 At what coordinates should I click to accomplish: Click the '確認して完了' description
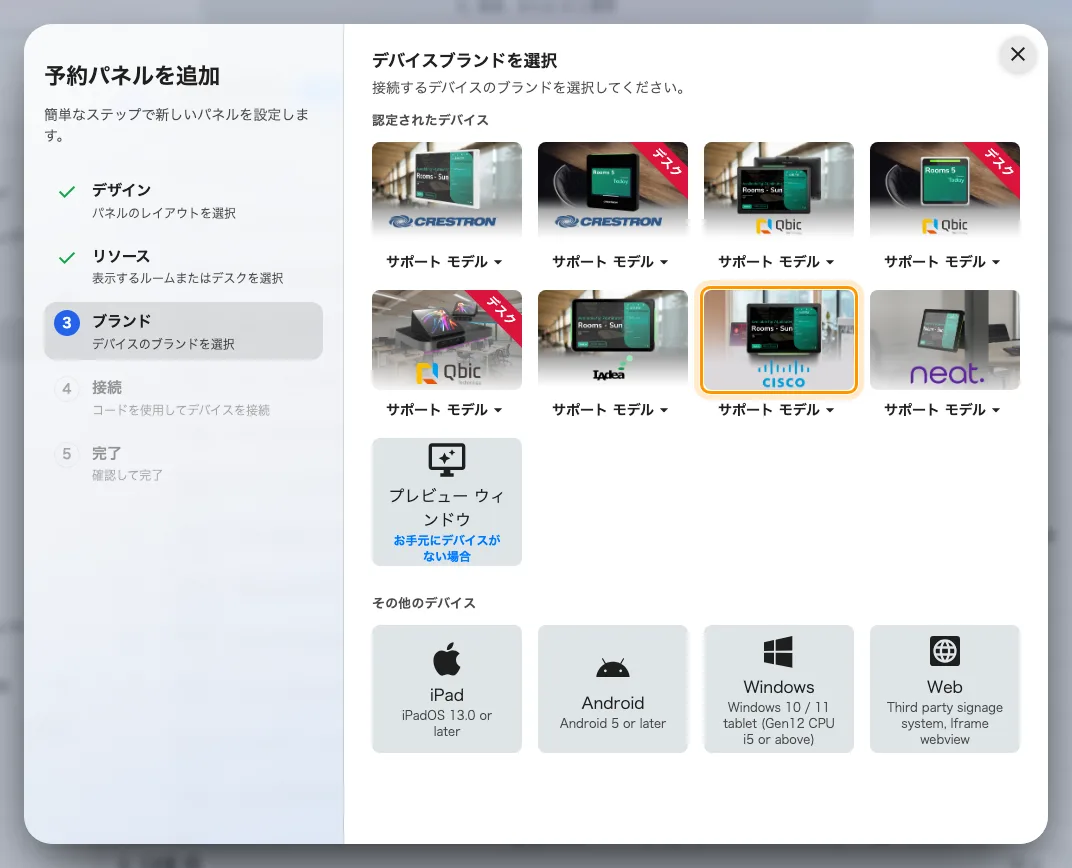pos(128,475)
